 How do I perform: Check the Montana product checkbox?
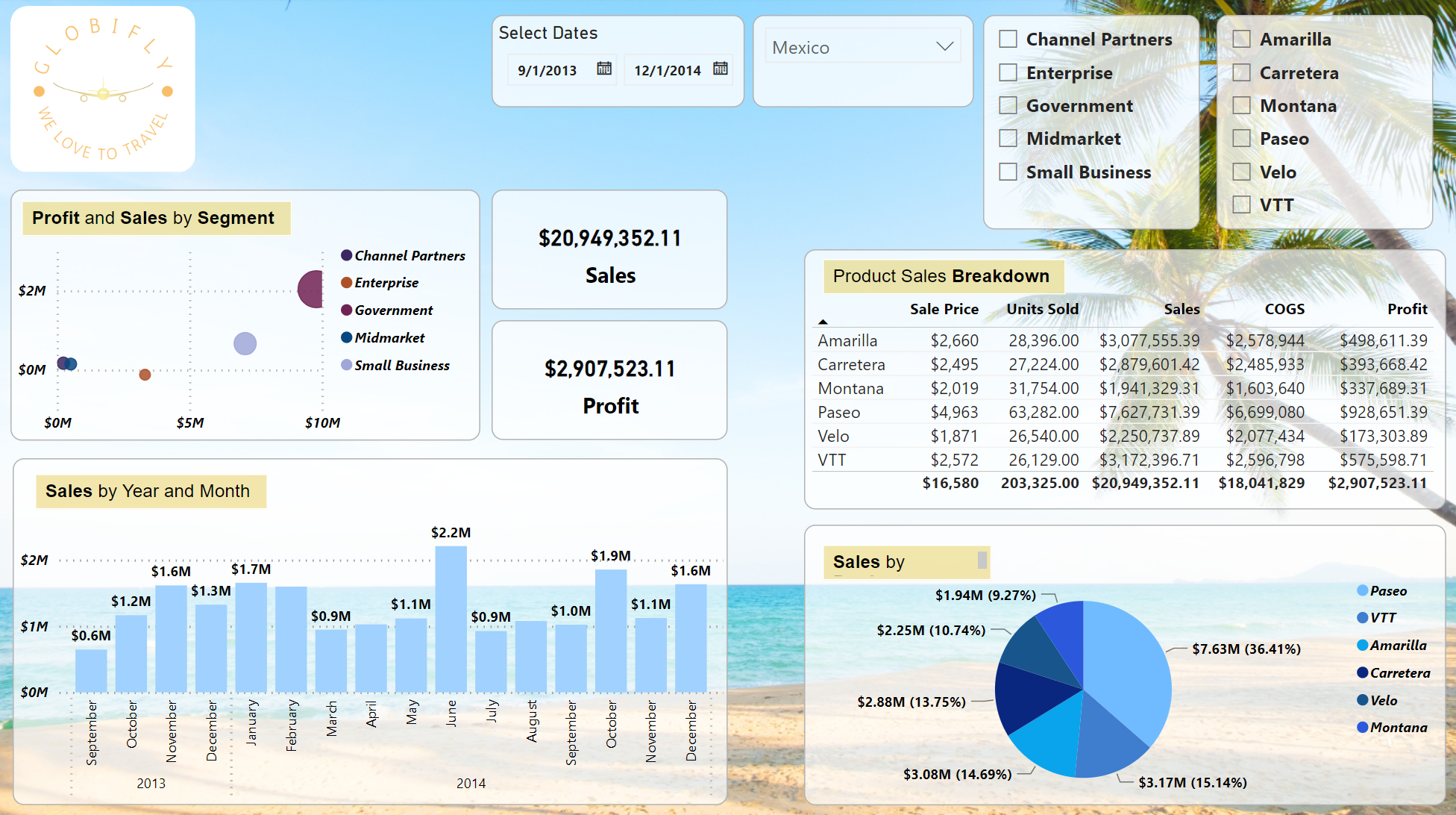(x=1241, y=105)
